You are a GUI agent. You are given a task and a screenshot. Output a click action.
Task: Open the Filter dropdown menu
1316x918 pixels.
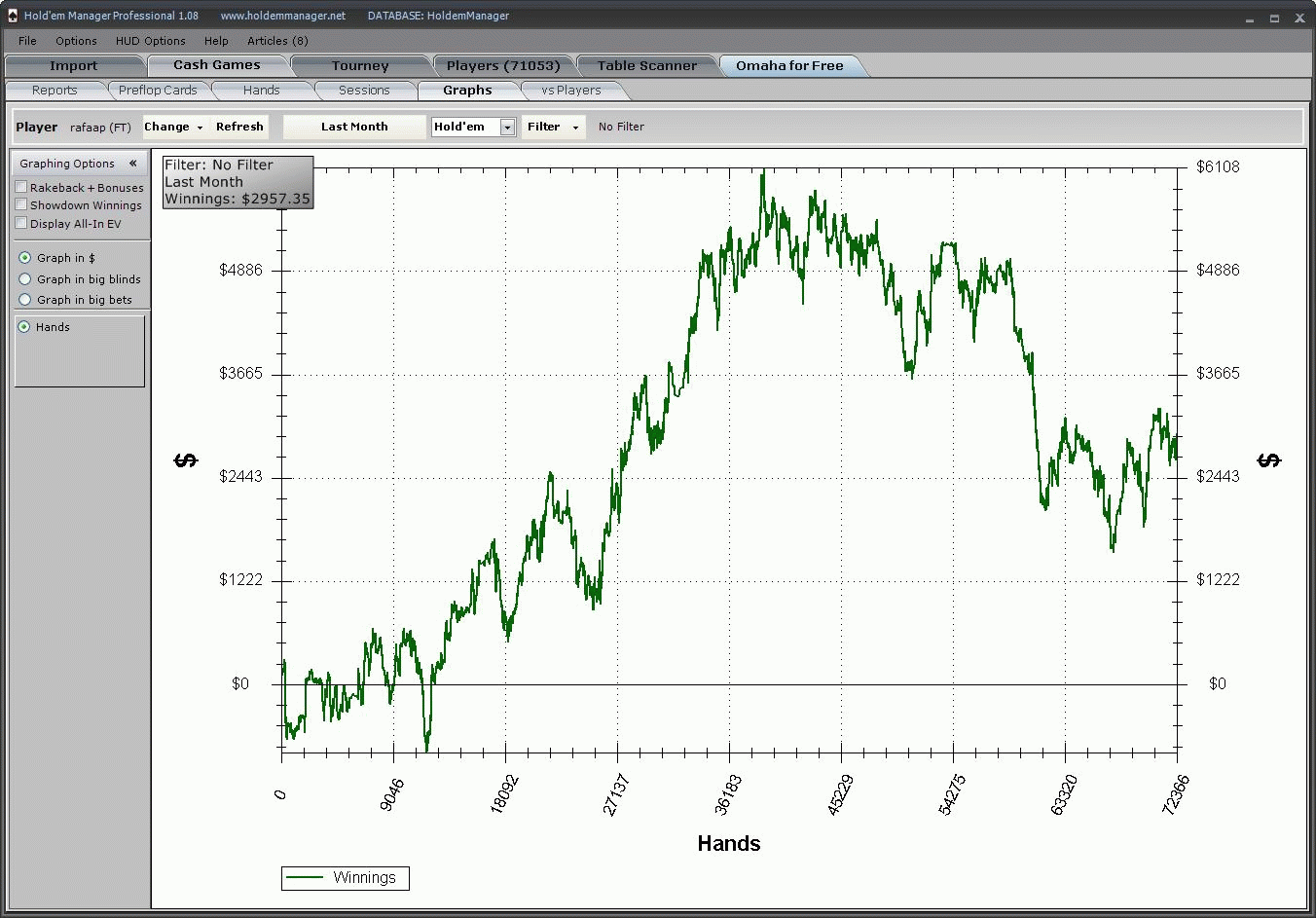(x=553, y=127)
